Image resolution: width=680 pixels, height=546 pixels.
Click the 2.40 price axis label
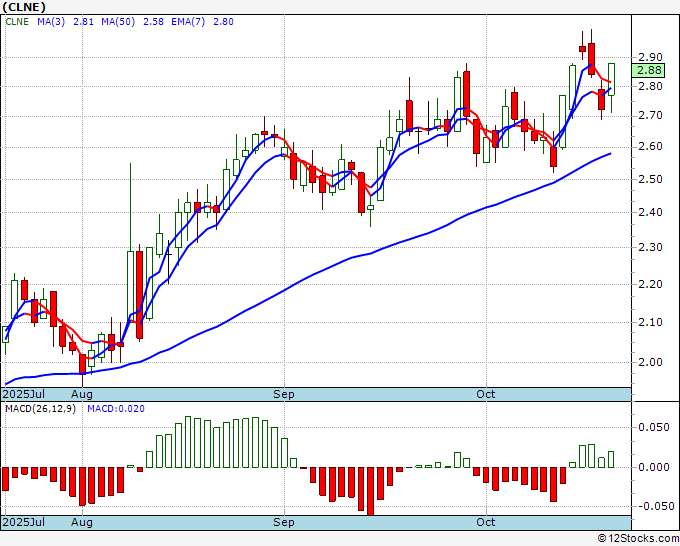pyautogui.click(x=650, y=212)
